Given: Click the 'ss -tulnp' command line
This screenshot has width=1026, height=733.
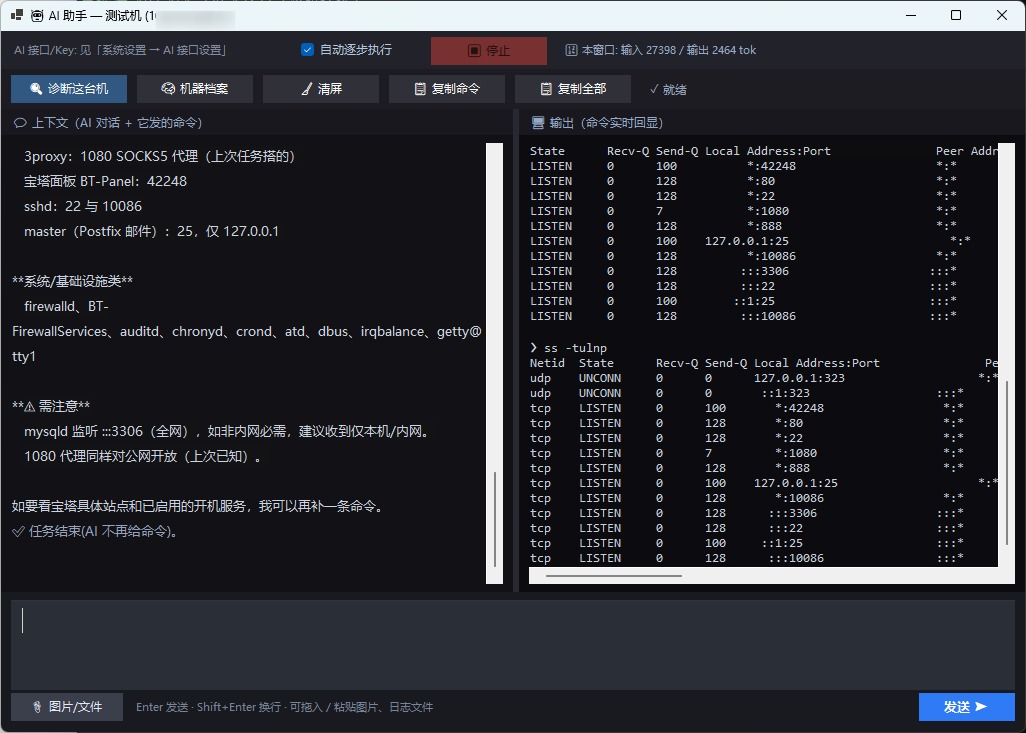Looking at the screenshot, I should coord(569,348).
